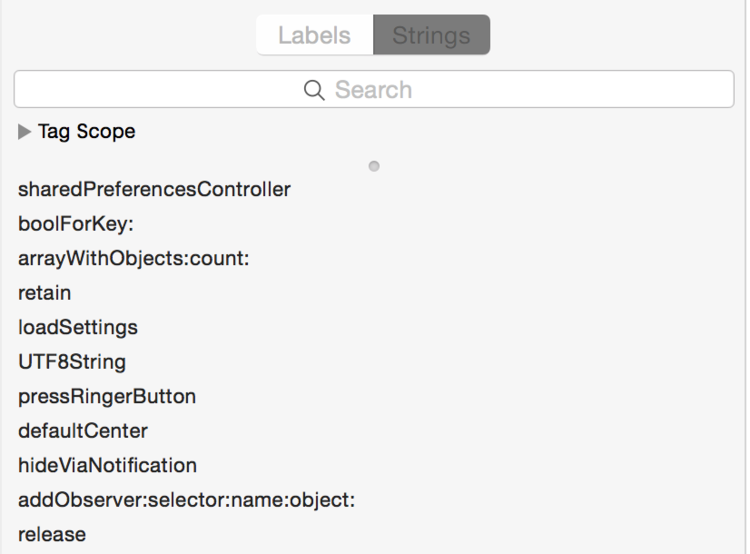Choose pressRingerButton in the list
This screenshot has height=554, width=750.
pos(107,397)
